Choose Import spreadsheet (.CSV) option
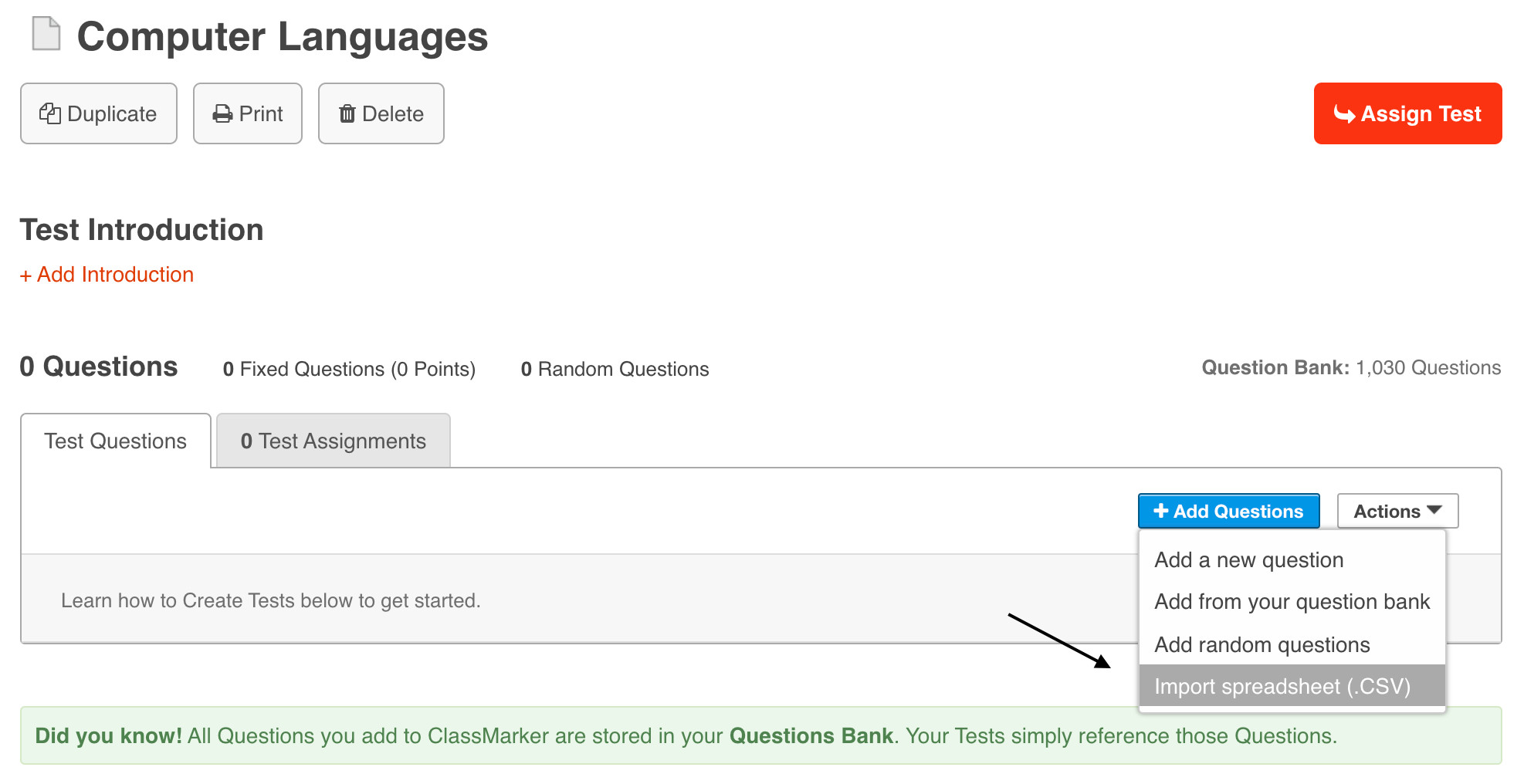This screenshot has width=1524, height=784. coord(1282,687)
